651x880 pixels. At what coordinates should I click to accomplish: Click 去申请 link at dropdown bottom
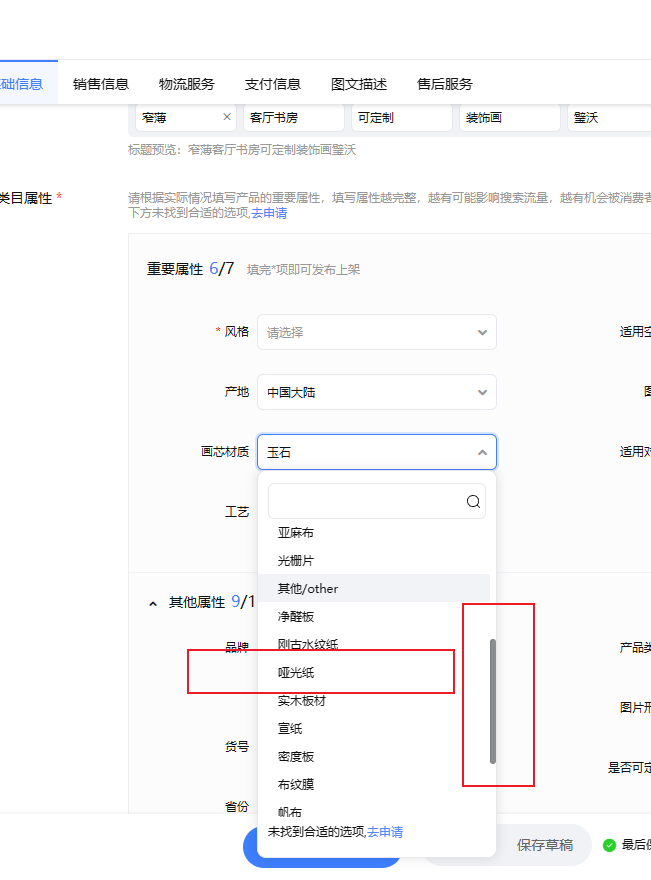pyautogui.click(x=385, y=832)
